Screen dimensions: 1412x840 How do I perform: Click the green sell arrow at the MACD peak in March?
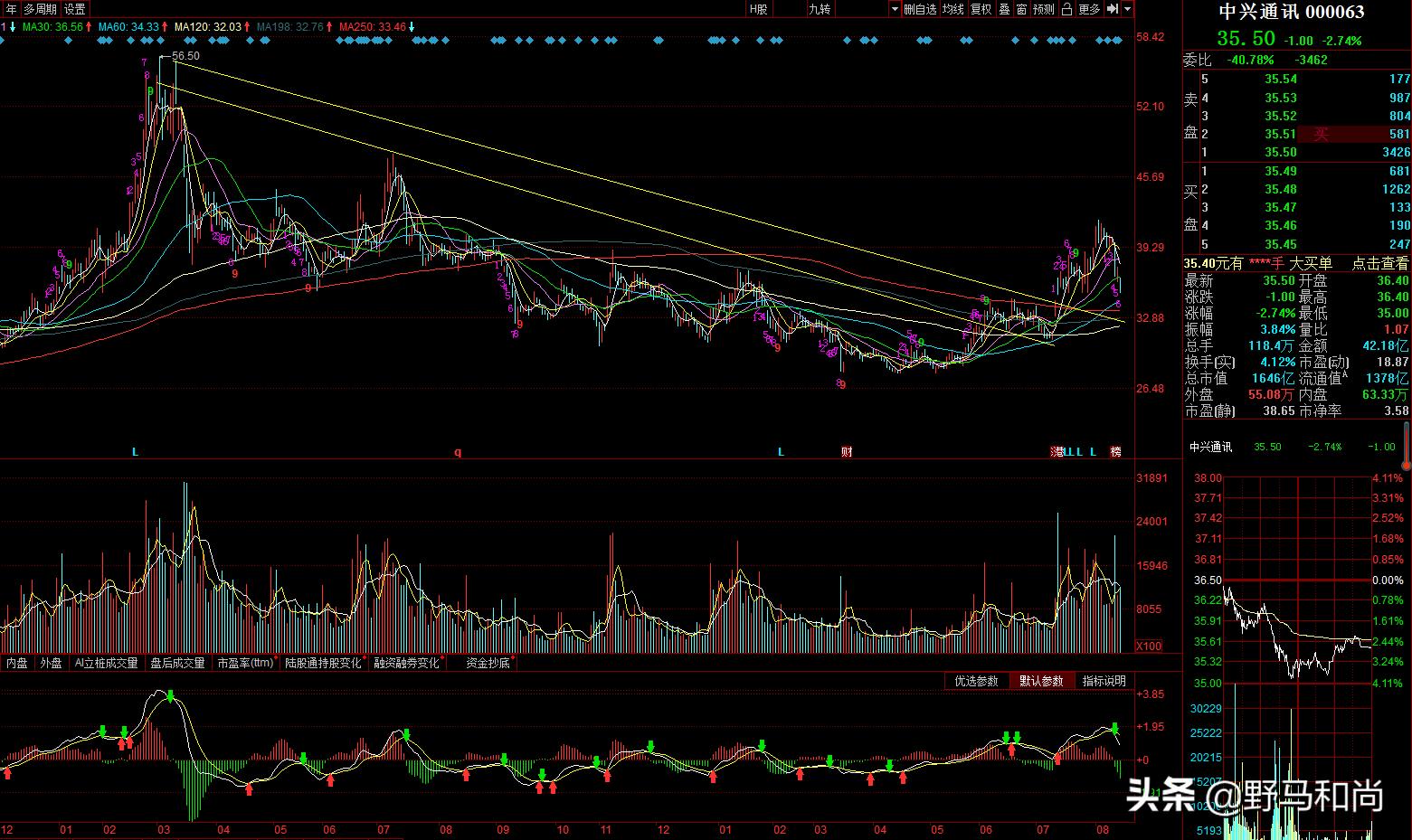coord(170,696)
